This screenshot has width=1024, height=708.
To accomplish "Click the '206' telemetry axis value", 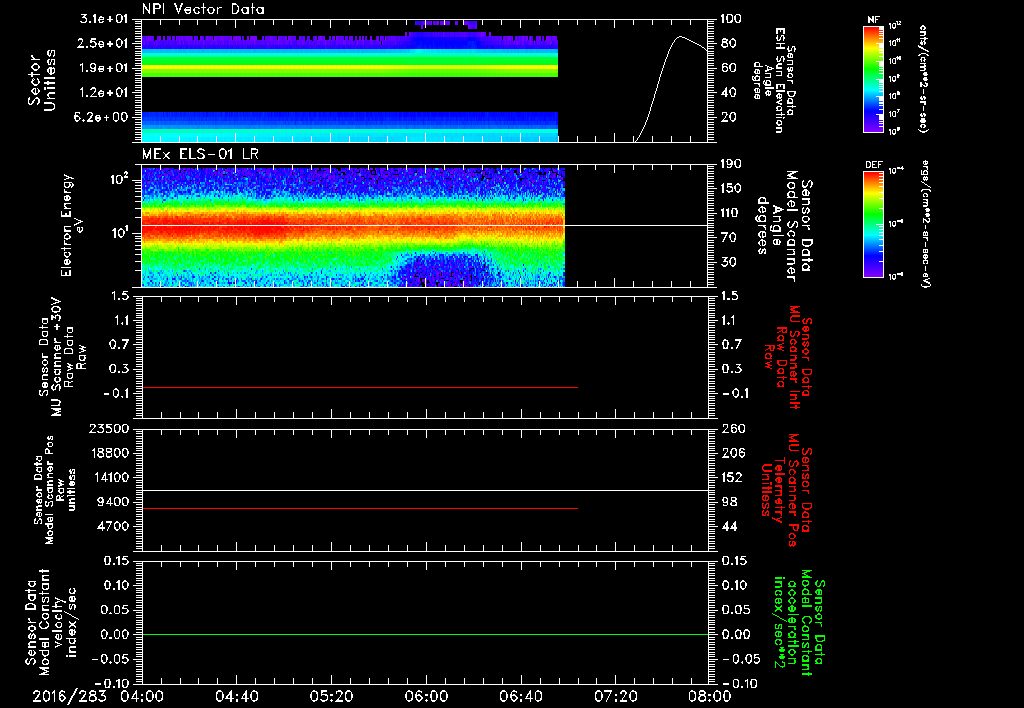I will pos(733,453).
